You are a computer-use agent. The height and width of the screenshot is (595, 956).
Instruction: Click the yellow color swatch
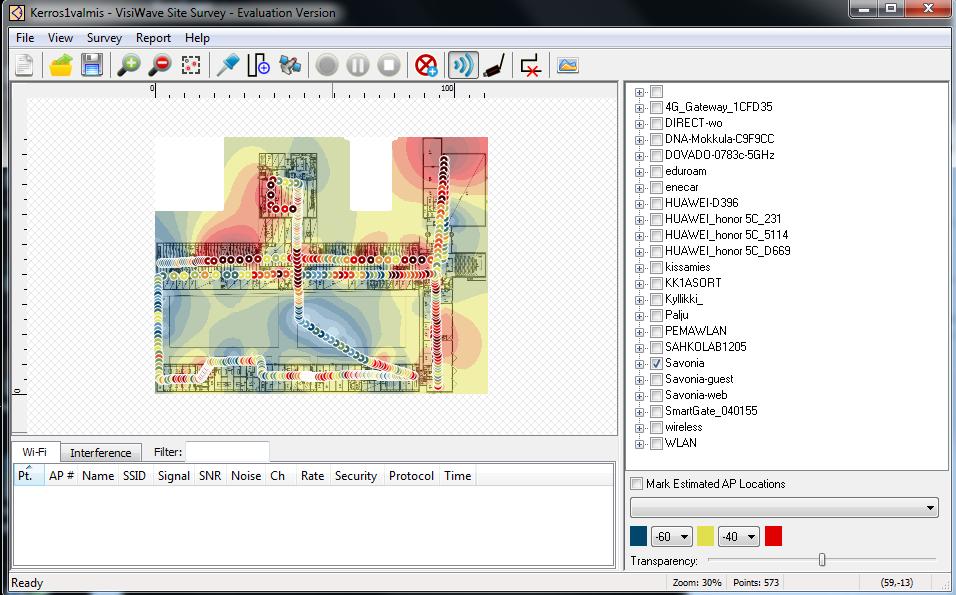(x=705, y=536)
